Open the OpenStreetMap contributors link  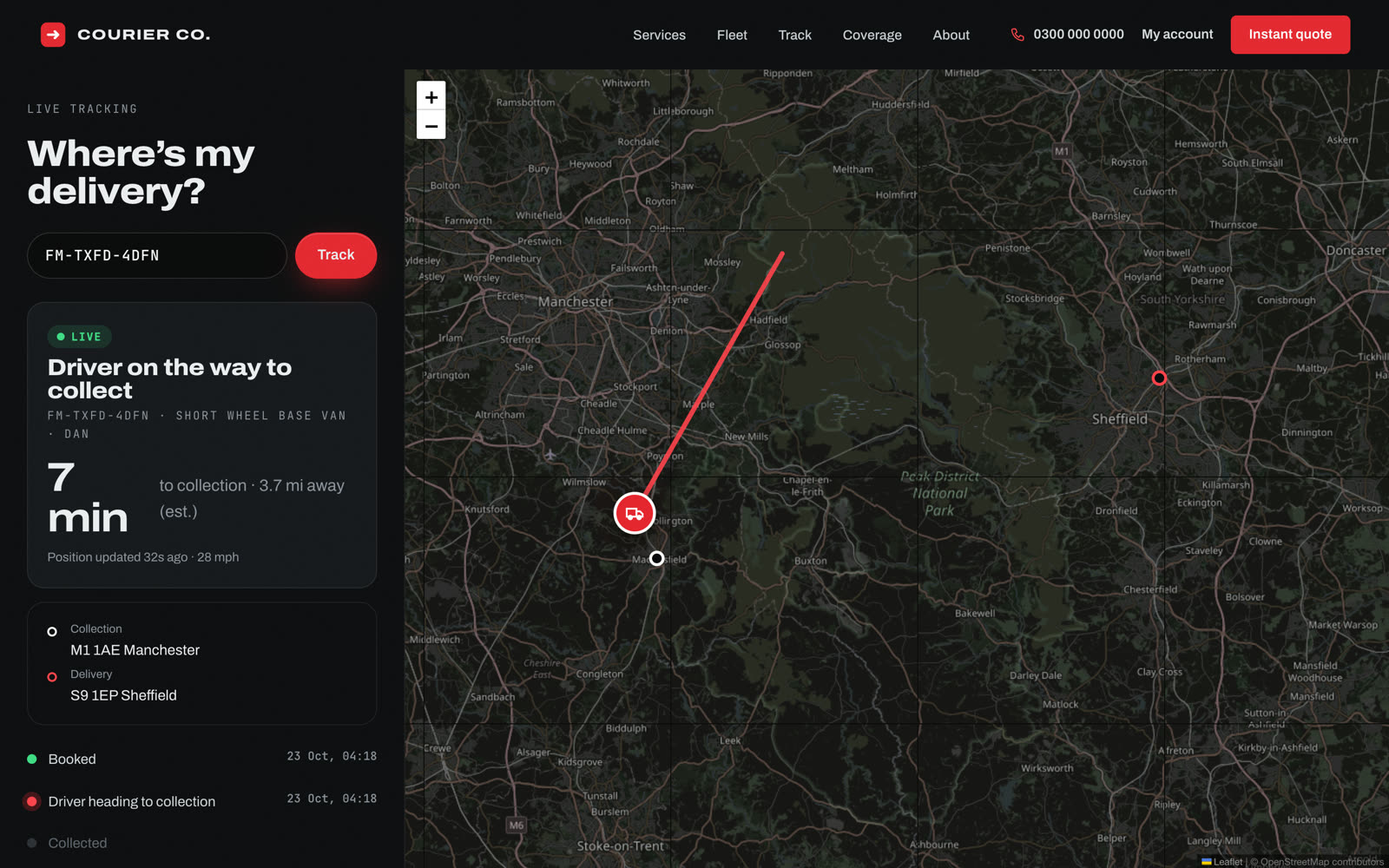pos(1322,862)
